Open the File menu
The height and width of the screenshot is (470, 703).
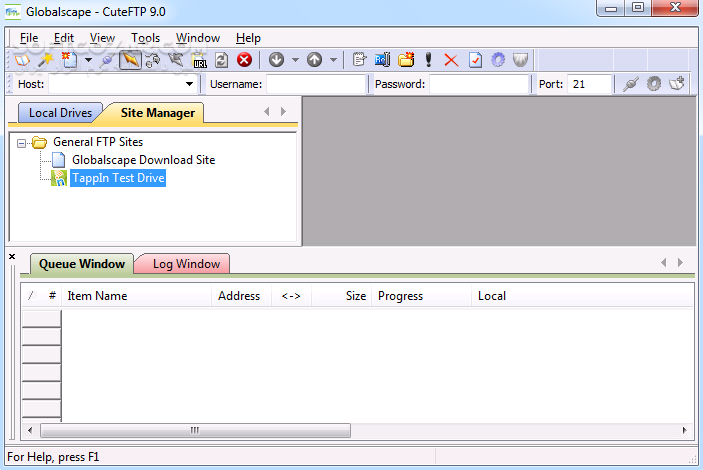point(29,38)
